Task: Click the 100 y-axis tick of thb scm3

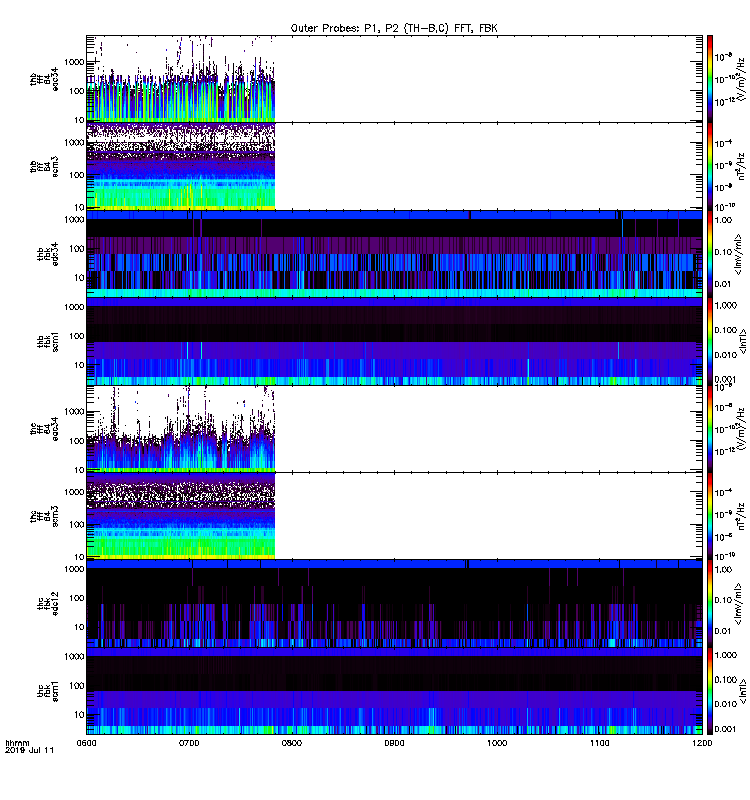Action: pos(77,175)
